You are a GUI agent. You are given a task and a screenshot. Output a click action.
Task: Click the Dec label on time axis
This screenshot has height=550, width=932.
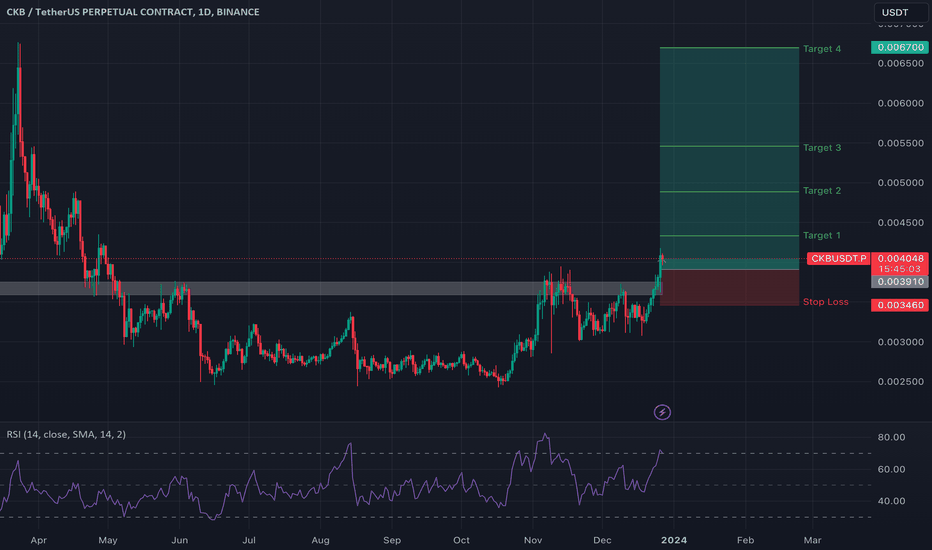[602, 540]
